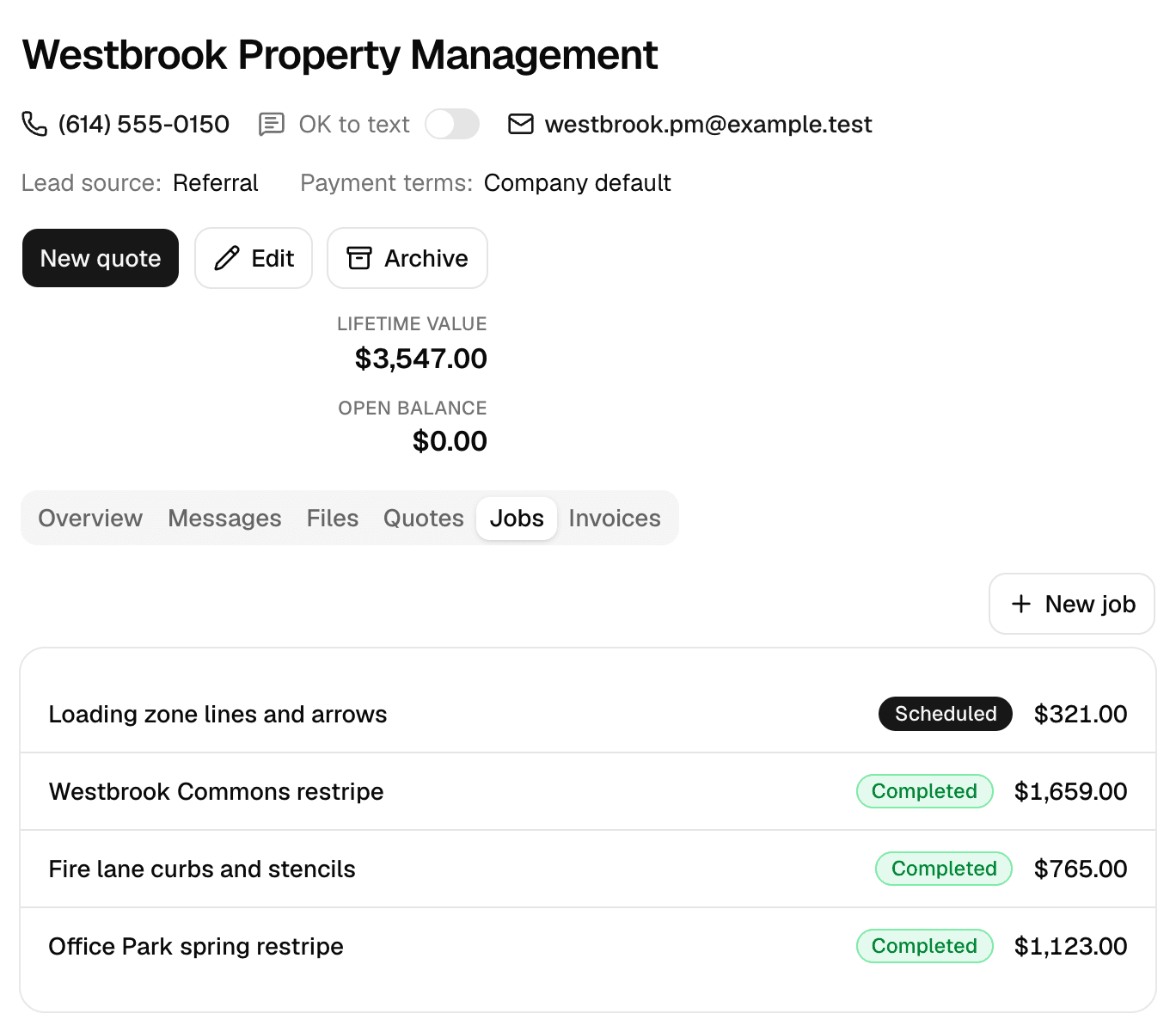The width and height of the screenshot is (1176, 1032).
Task: Click the $1,123.00 job amount
Action: (1071, 946)
